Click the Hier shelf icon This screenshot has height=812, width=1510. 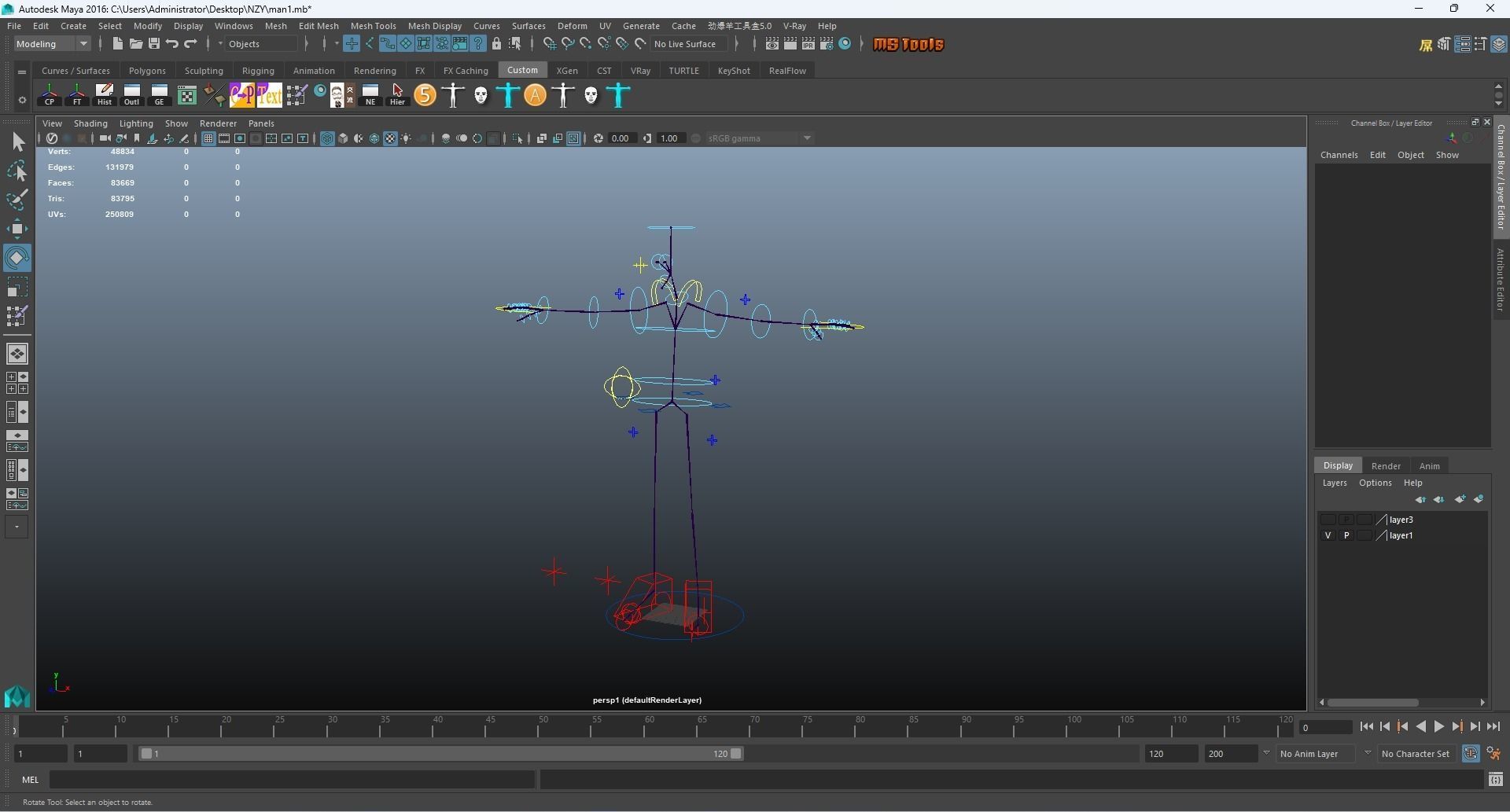pyautogui.click(x=398, y=95)
